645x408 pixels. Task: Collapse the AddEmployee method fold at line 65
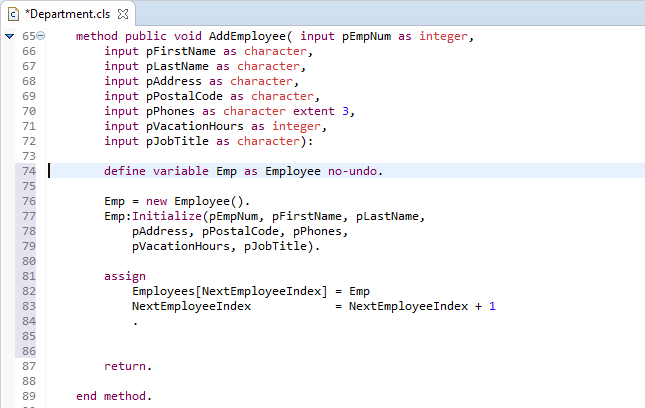(x=40, y=36)
